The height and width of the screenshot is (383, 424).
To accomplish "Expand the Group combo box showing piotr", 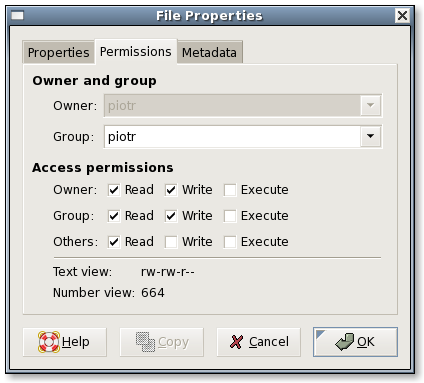I will [x=243, y=136].
